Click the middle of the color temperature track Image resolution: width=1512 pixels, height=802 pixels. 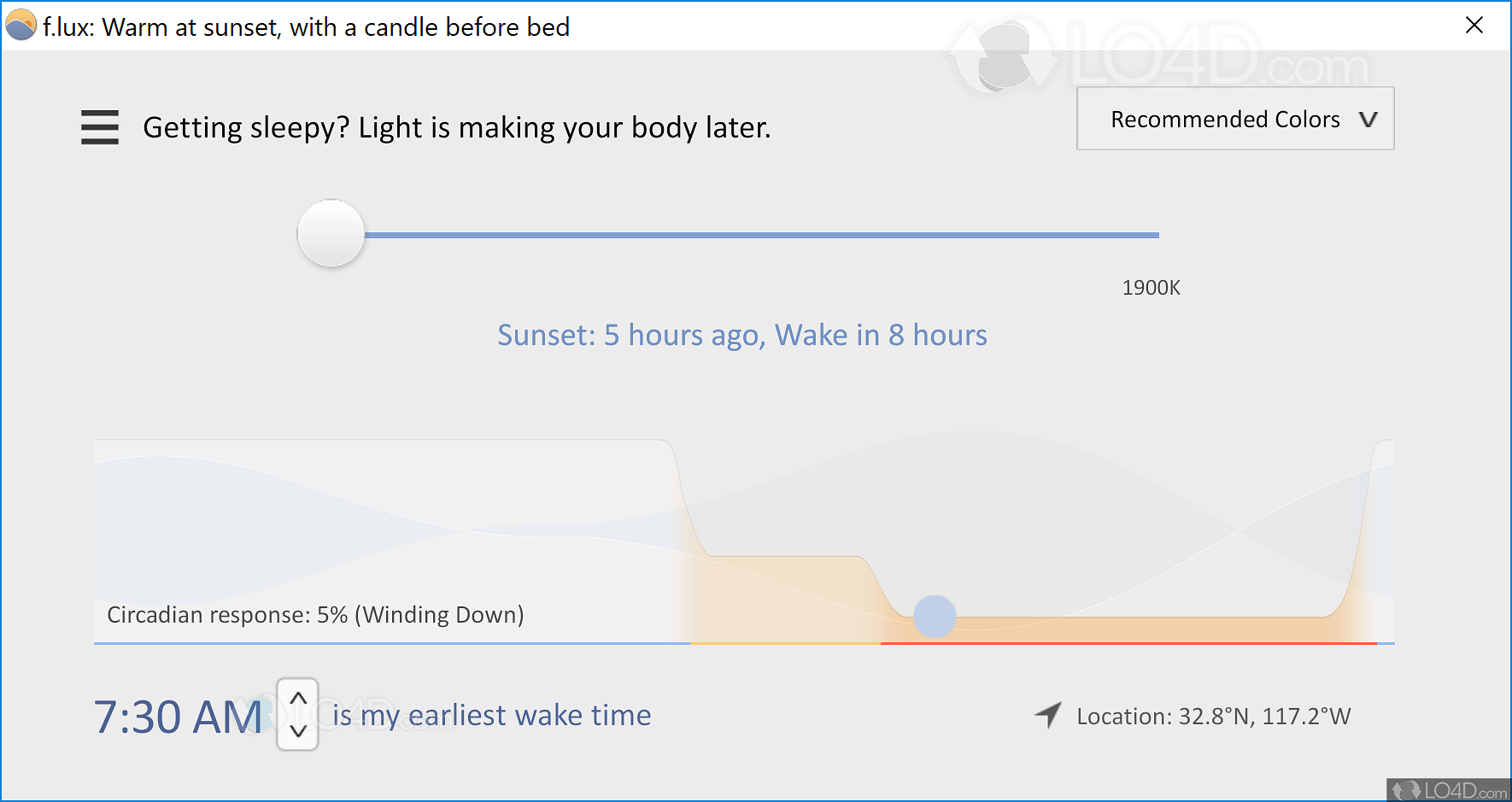pyautogui.click(x=760, y=235)
